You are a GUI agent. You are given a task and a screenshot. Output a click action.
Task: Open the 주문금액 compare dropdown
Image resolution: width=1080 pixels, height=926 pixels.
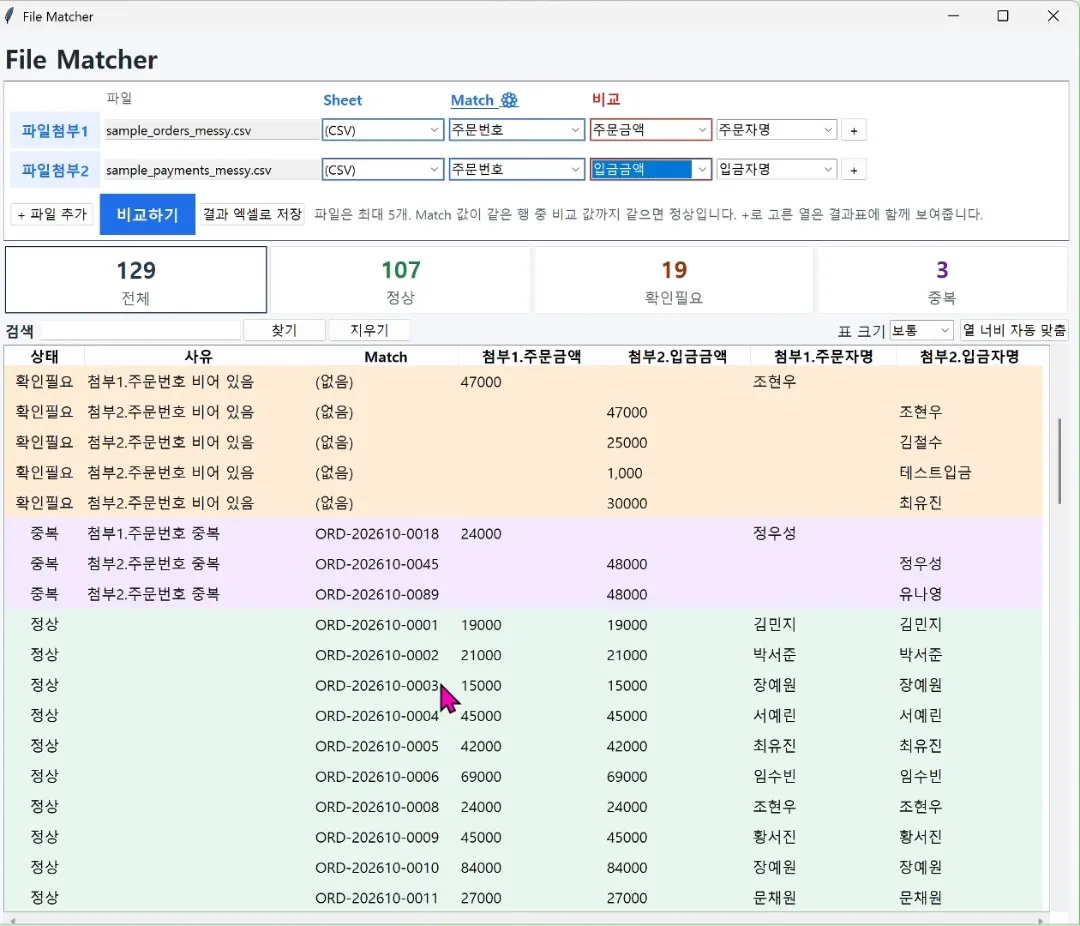(650, 130)
